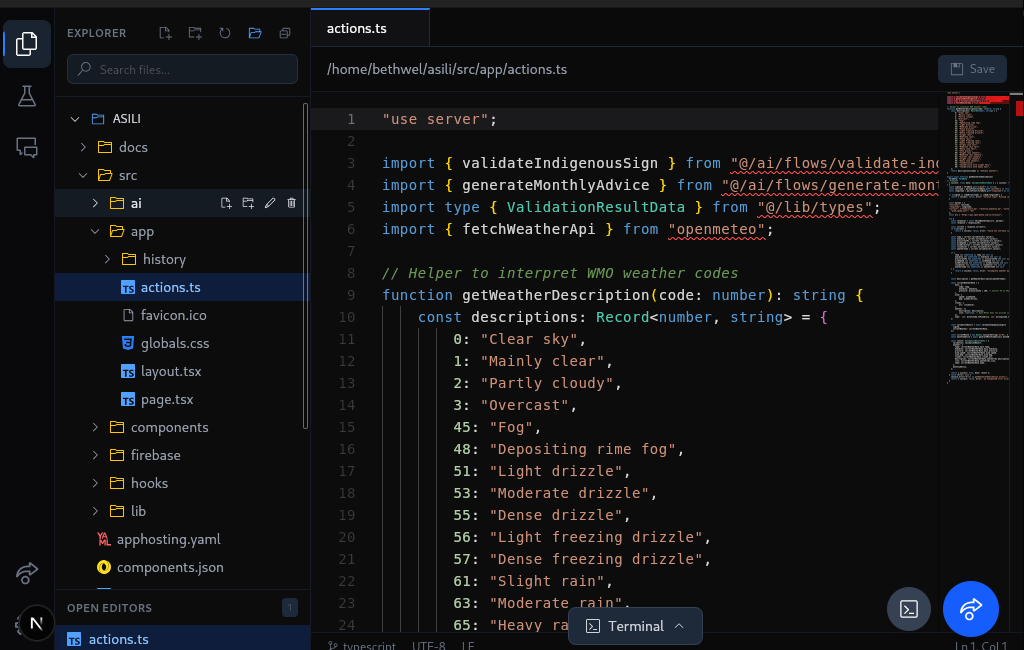Click the round blue share button

tap(970, 609)
